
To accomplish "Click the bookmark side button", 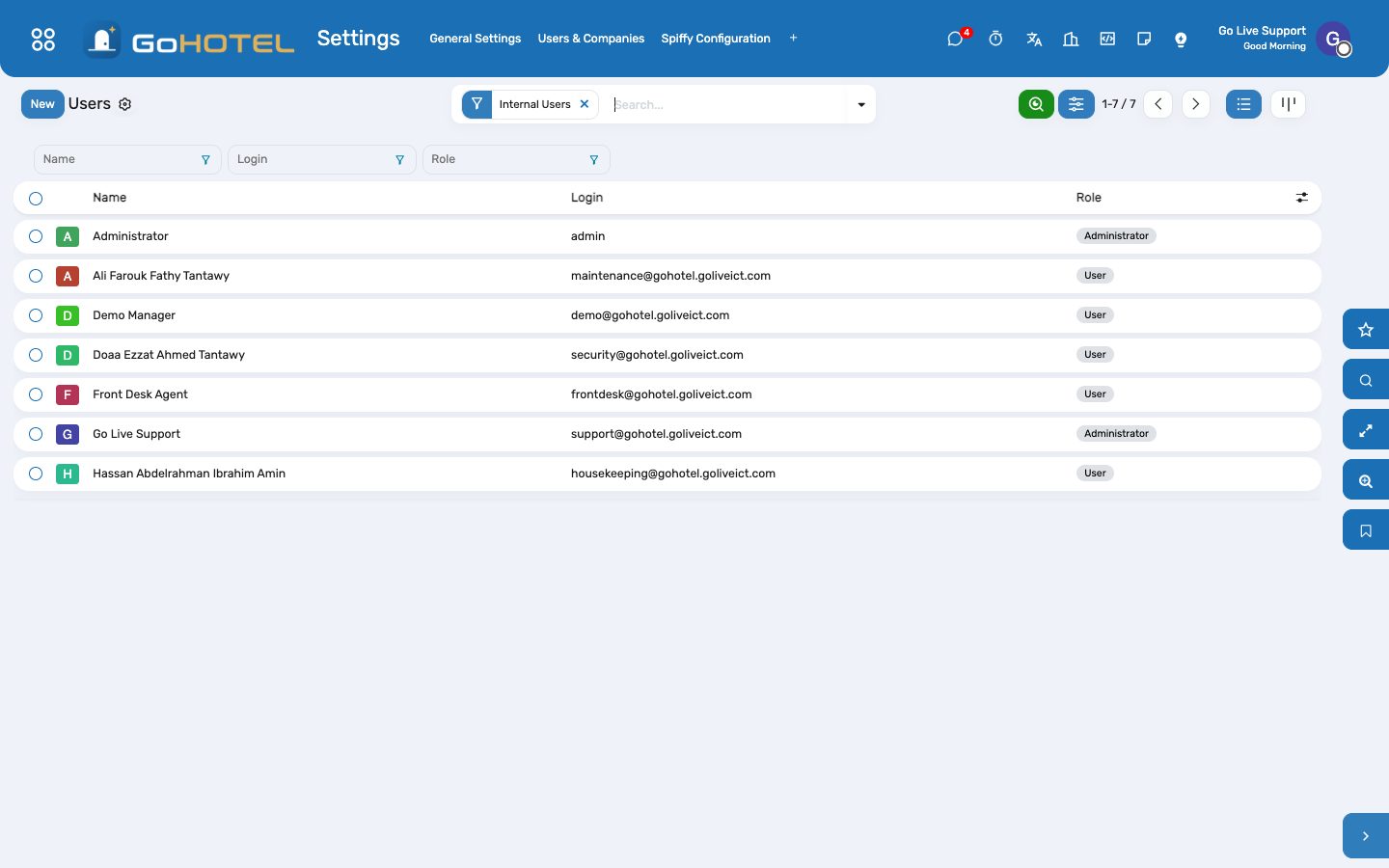I will point(1366,530).
